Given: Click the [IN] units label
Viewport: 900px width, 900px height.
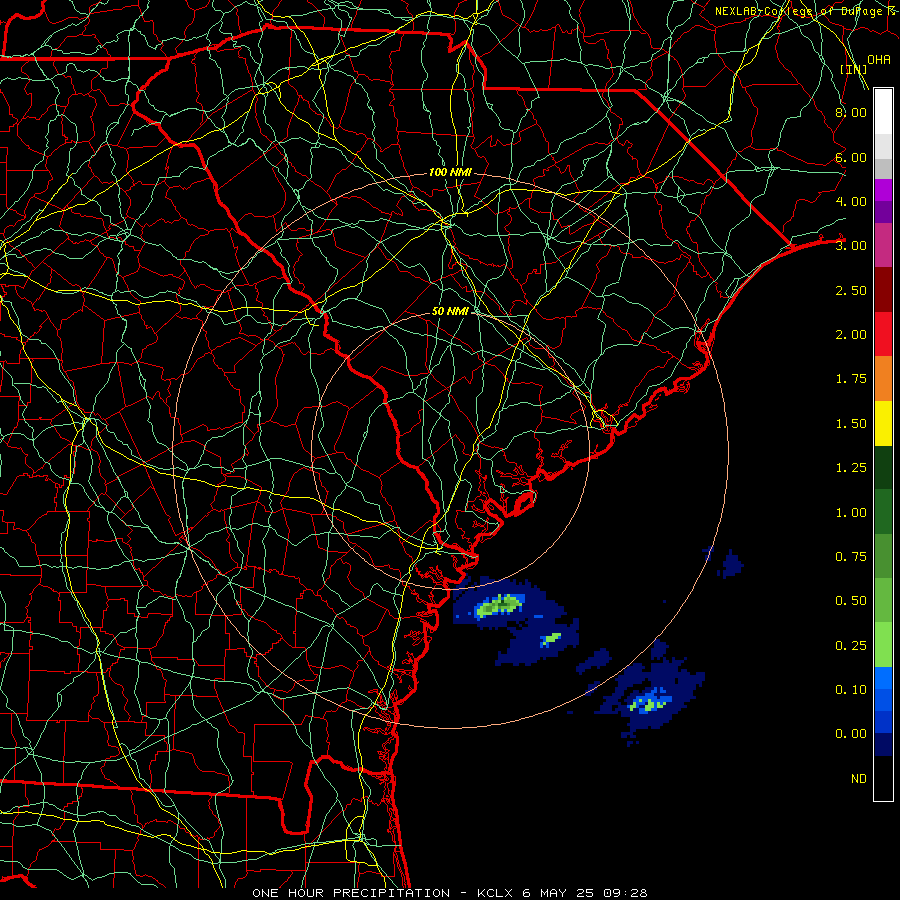Looking at the screenshot, I should 853,69.
